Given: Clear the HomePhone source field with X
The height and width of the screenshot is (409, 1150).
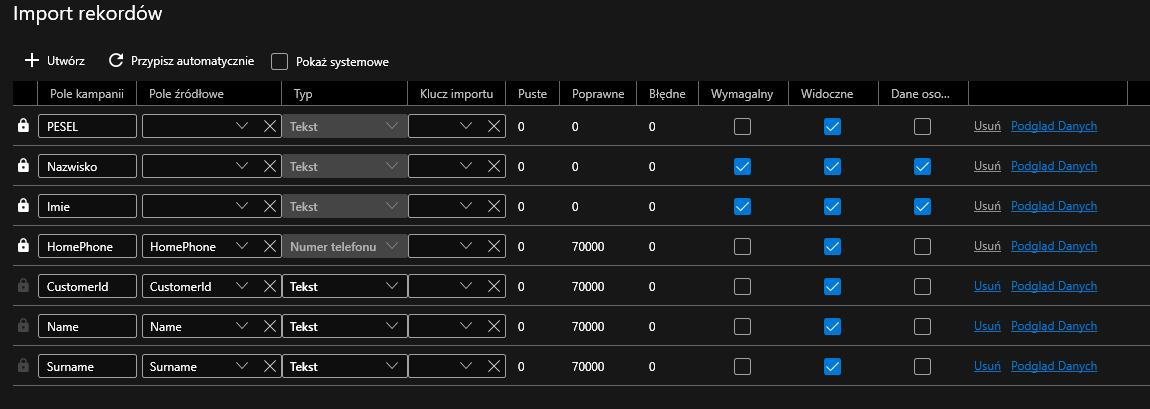Looking at the screenshot, I should (269, 246).
